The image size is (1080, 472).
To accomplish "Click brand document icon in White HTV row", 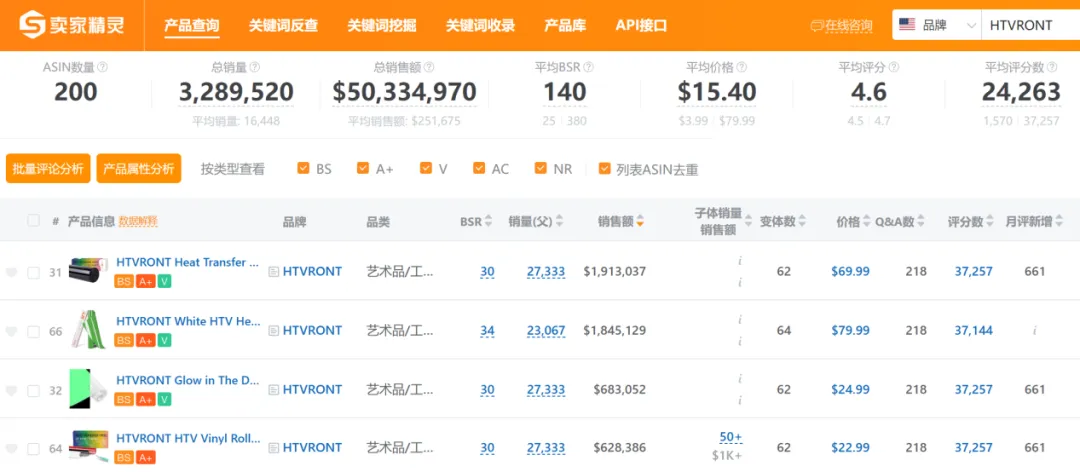I will click(273, 331).
